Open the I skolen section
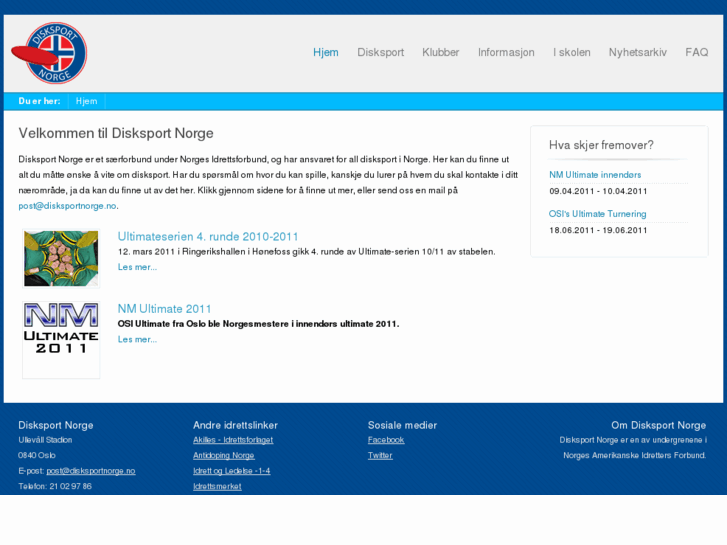The height and width of the screenshot is (545, 727). pyautogui.click(x=571, y=53)
